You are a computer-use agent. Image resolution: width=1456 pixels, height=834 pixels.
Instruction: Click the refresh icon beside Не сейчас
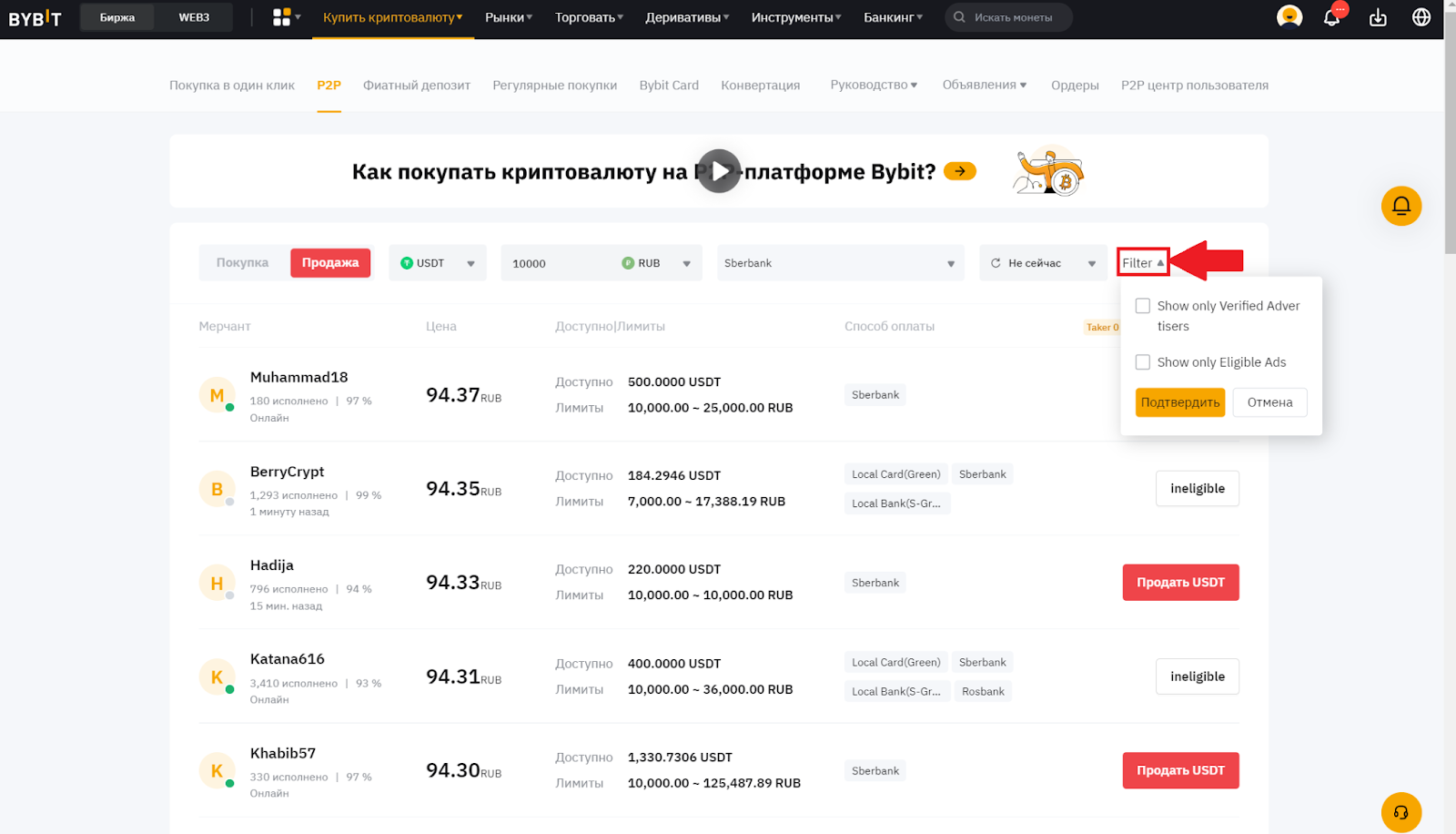(996, 263)
